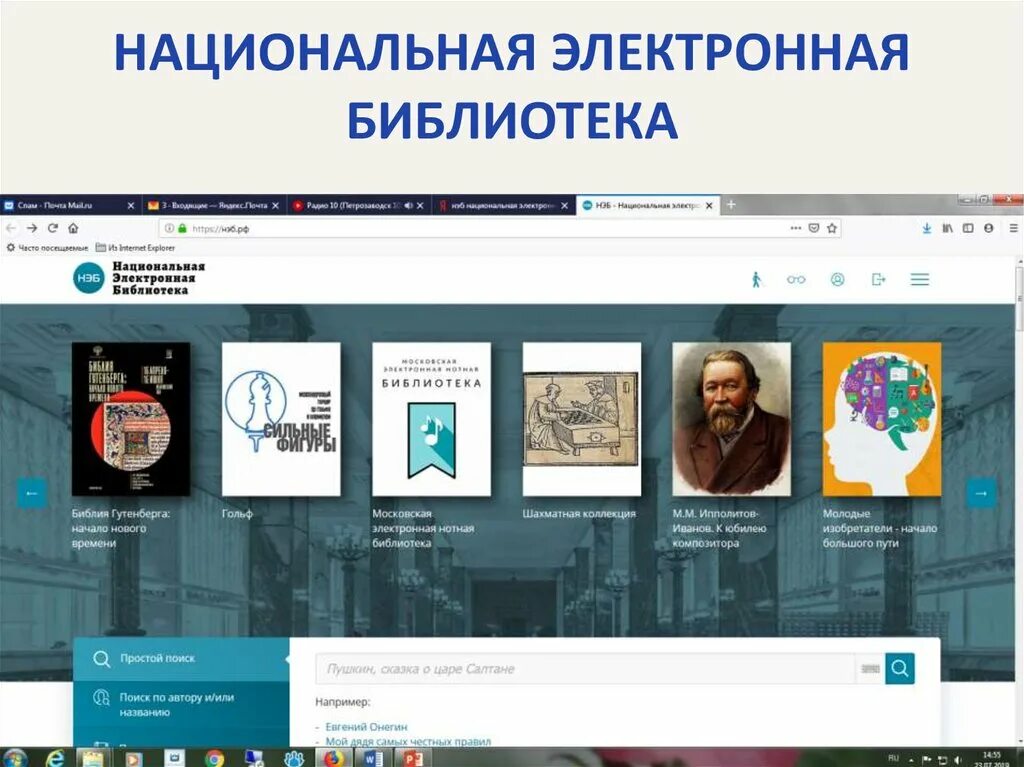This screenshot has width=1024, height=767.
Task: Slide carousel left with arrow button
Action: click(x=31, y=493)
